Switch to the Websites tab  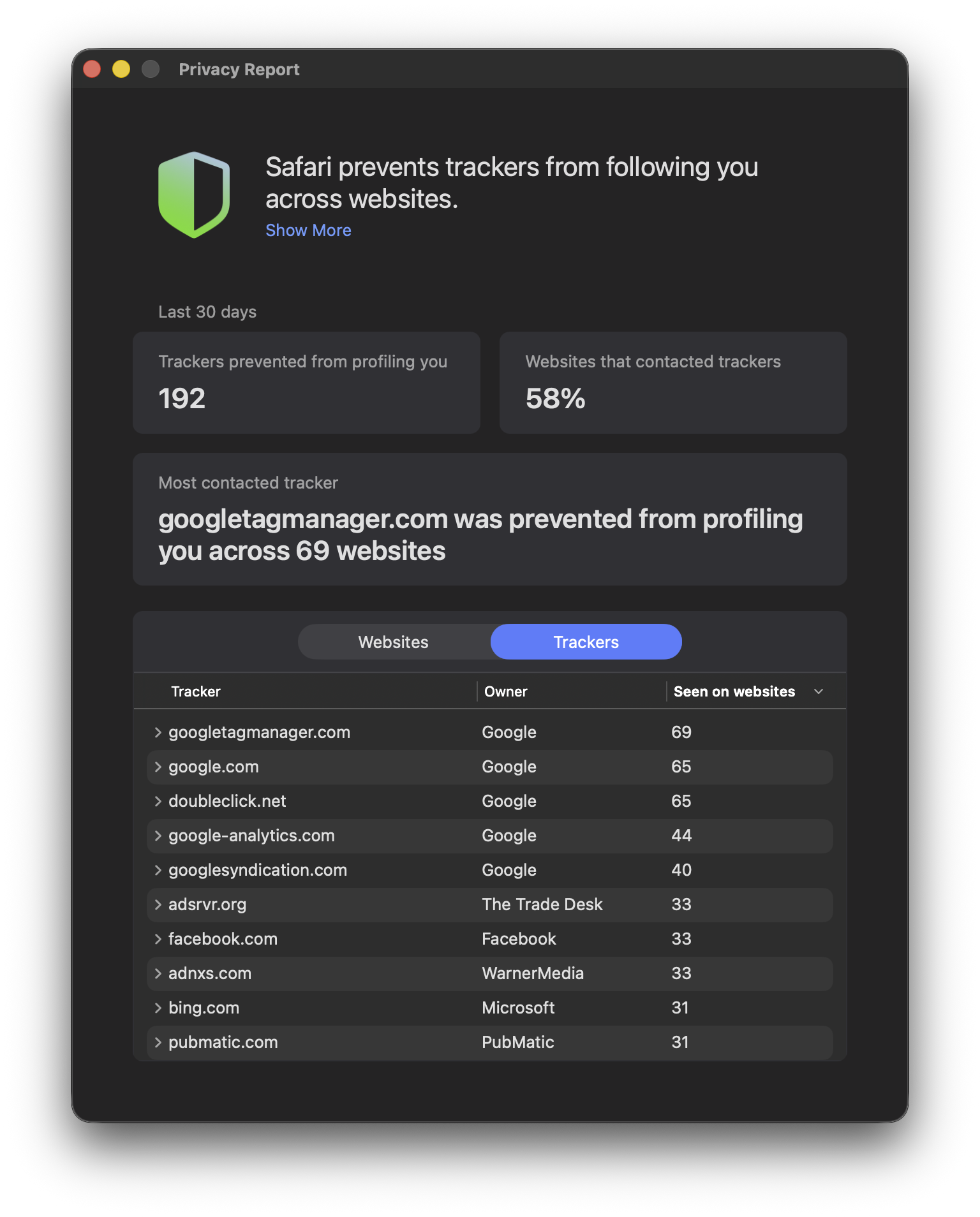coord(394,642)
